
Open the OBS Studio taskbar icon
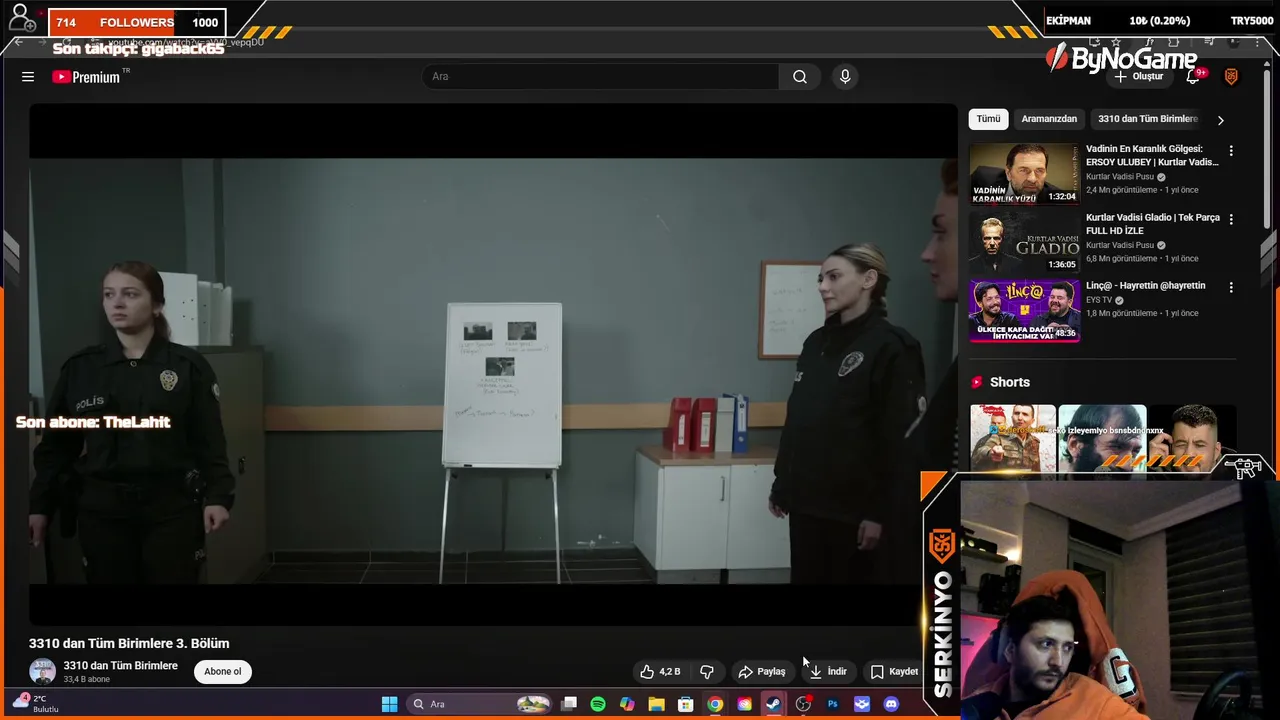tap(803, 704)
